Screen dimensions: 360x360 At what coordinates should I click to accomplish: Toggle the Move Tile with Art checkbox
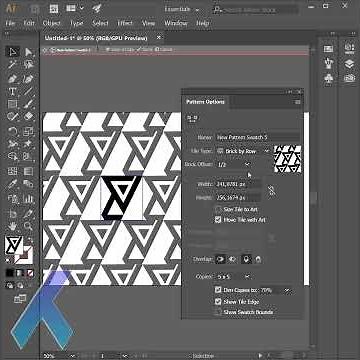(x=218, y=220)
